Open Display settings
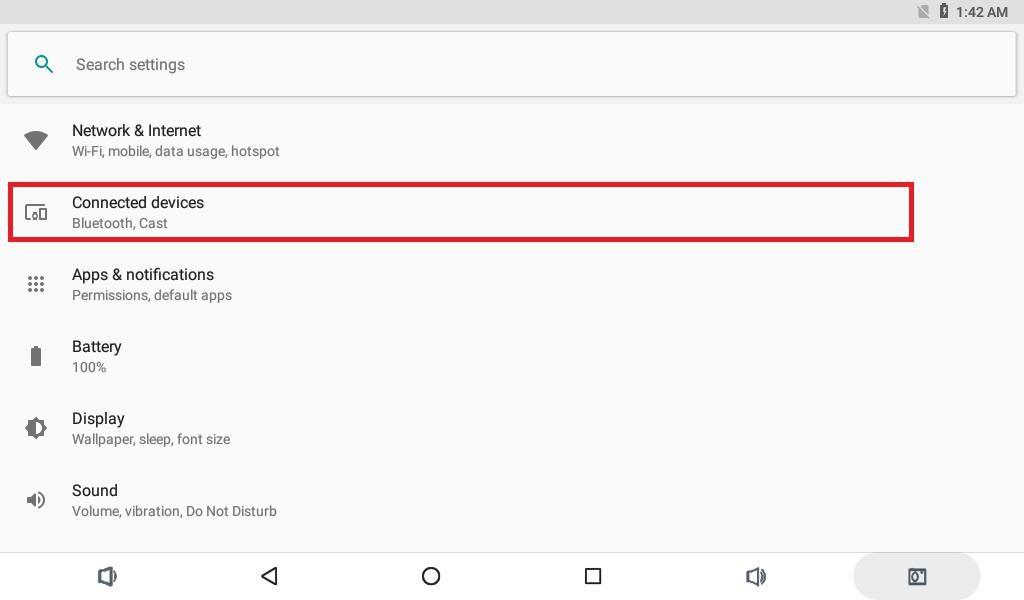1024x600 pixels. click(x=512, y=428)
